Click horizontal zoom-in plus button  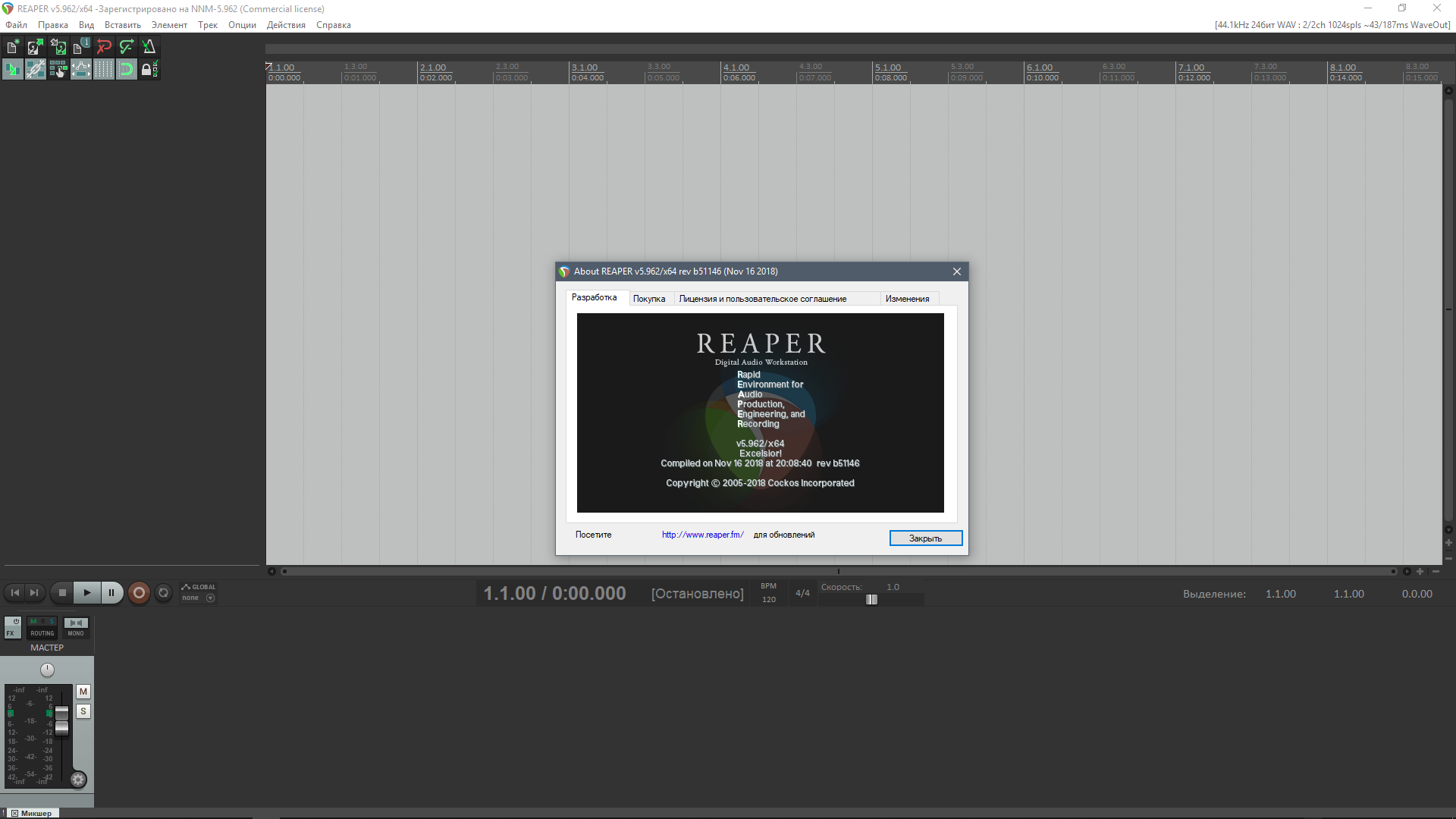point(1420,571)
